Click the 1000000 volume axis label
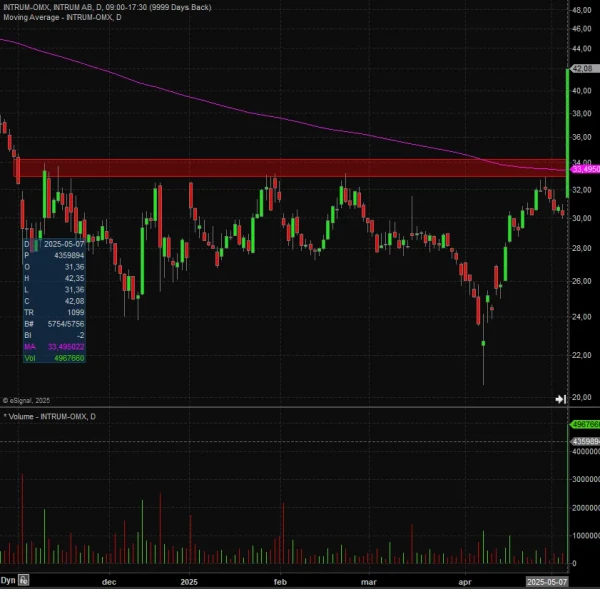 point(586,536)
